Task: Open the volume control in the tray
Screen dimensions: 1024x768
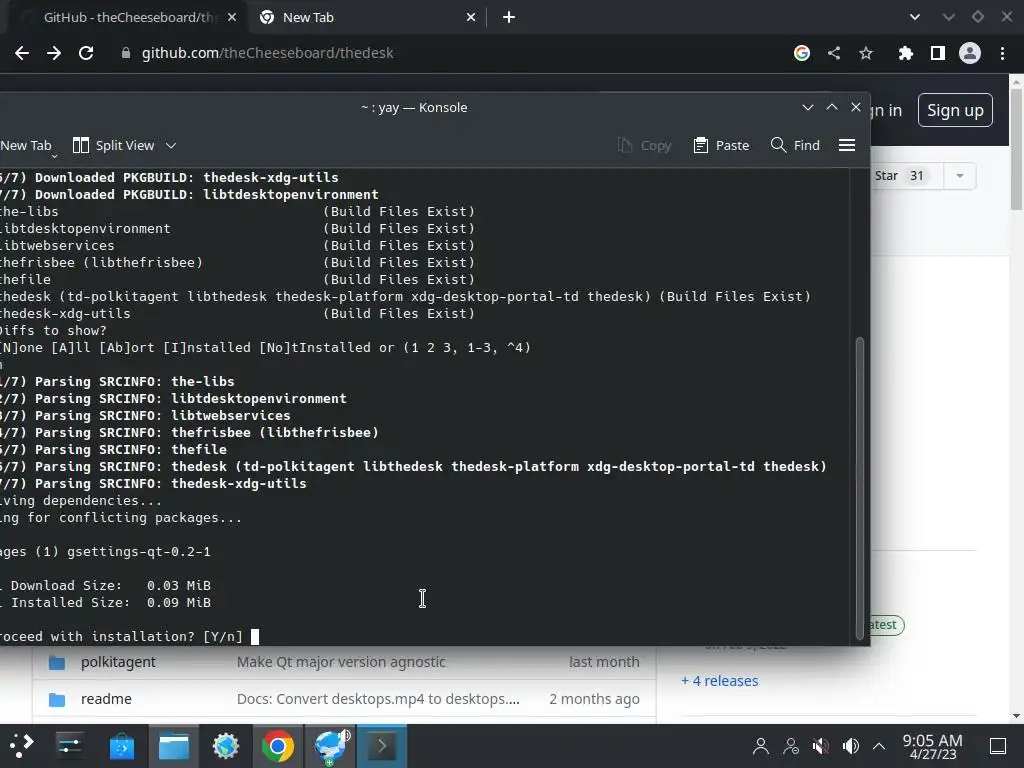Action: point(851,746)
